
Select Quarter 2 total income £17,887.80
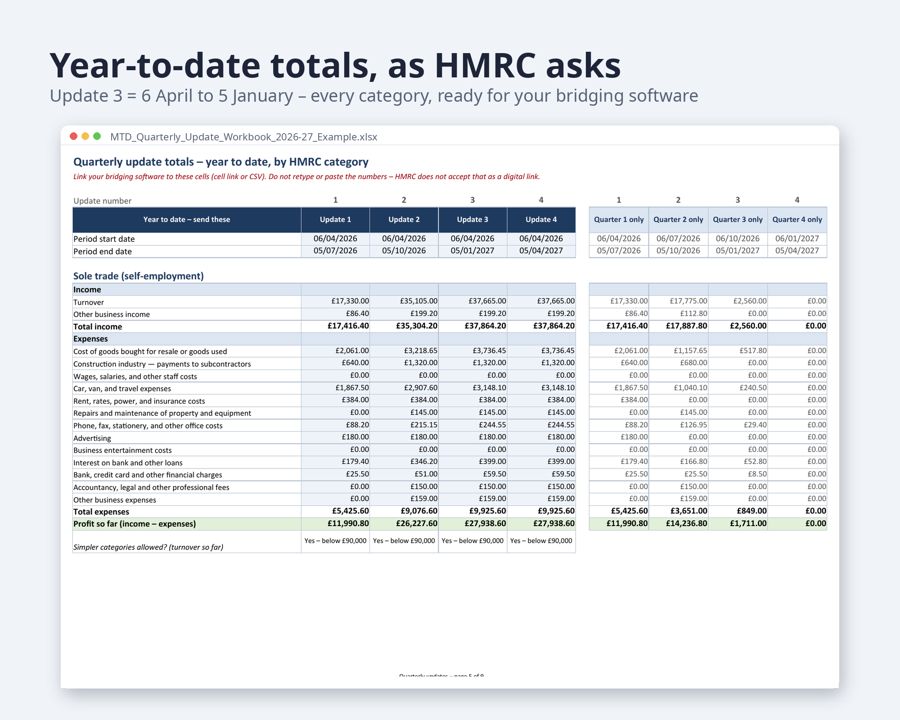pos(678,326)
